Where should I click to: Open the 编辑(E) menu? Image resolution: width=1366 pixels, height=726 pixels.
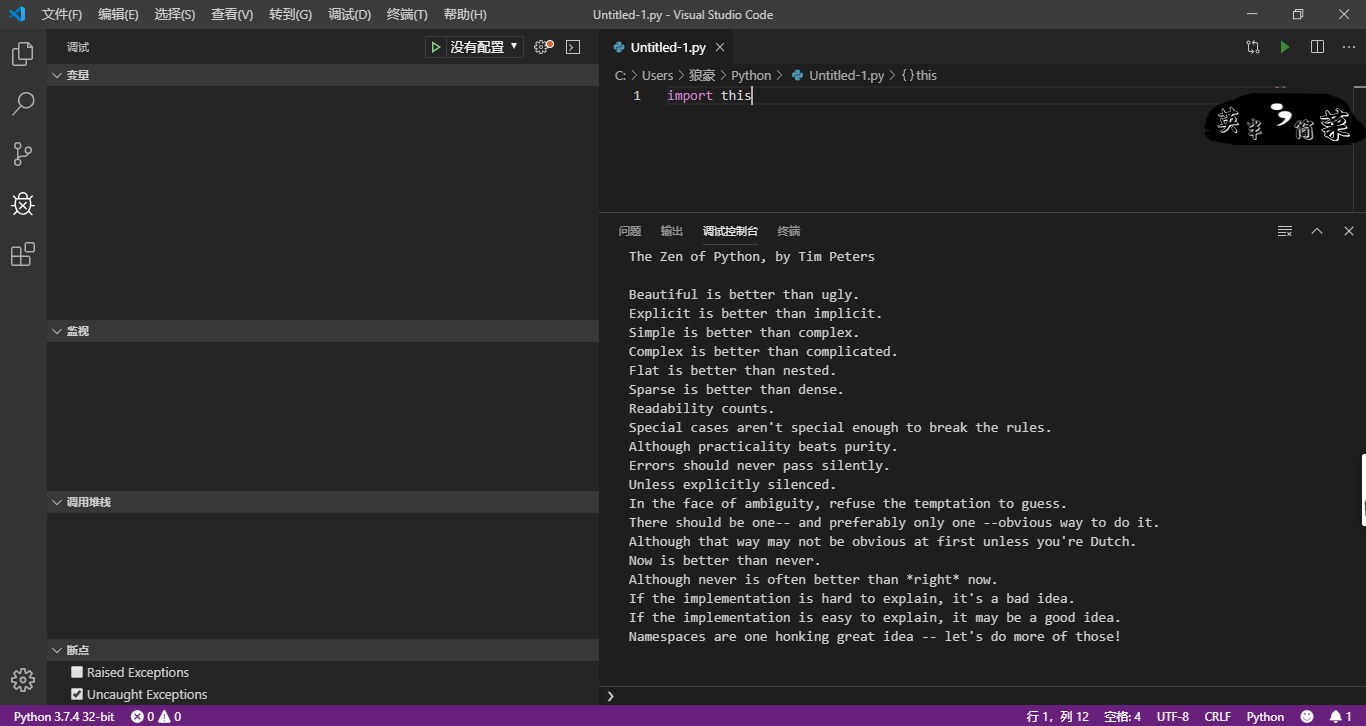click(x=118, y=14)
